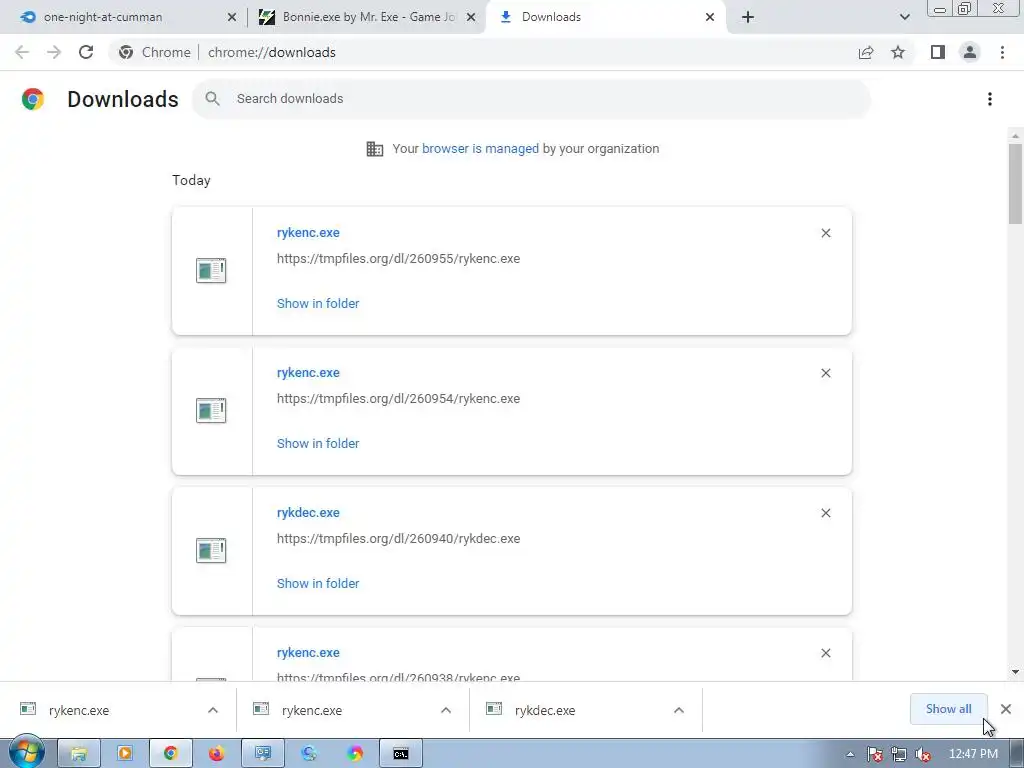Image resolution: width=1024 pixels, height=768 pixels.
Task: Reload the downloads page
Action: (x=86, y=52)
